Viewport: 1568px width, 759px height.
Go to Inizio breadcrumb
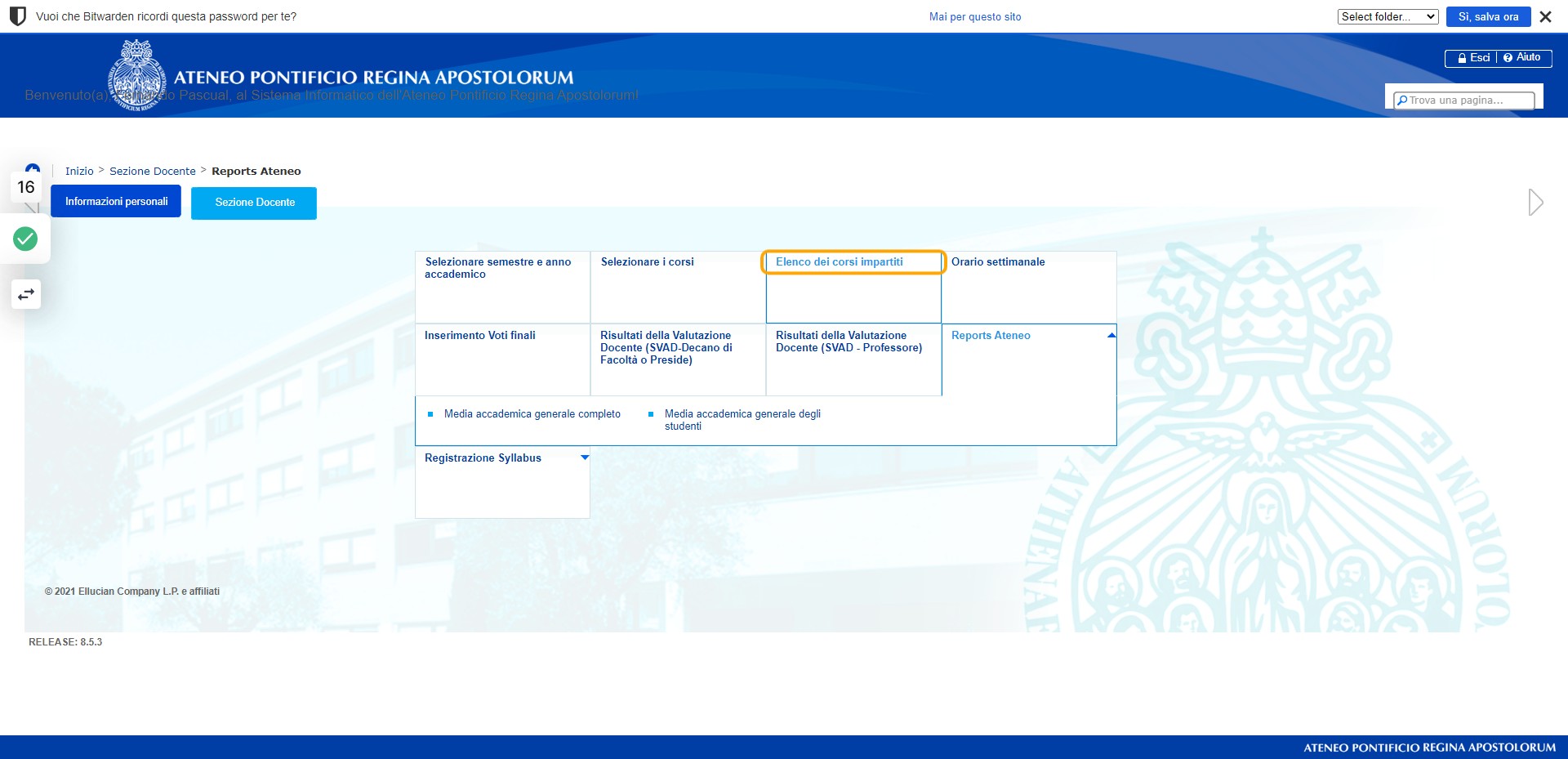pos(79,171)
